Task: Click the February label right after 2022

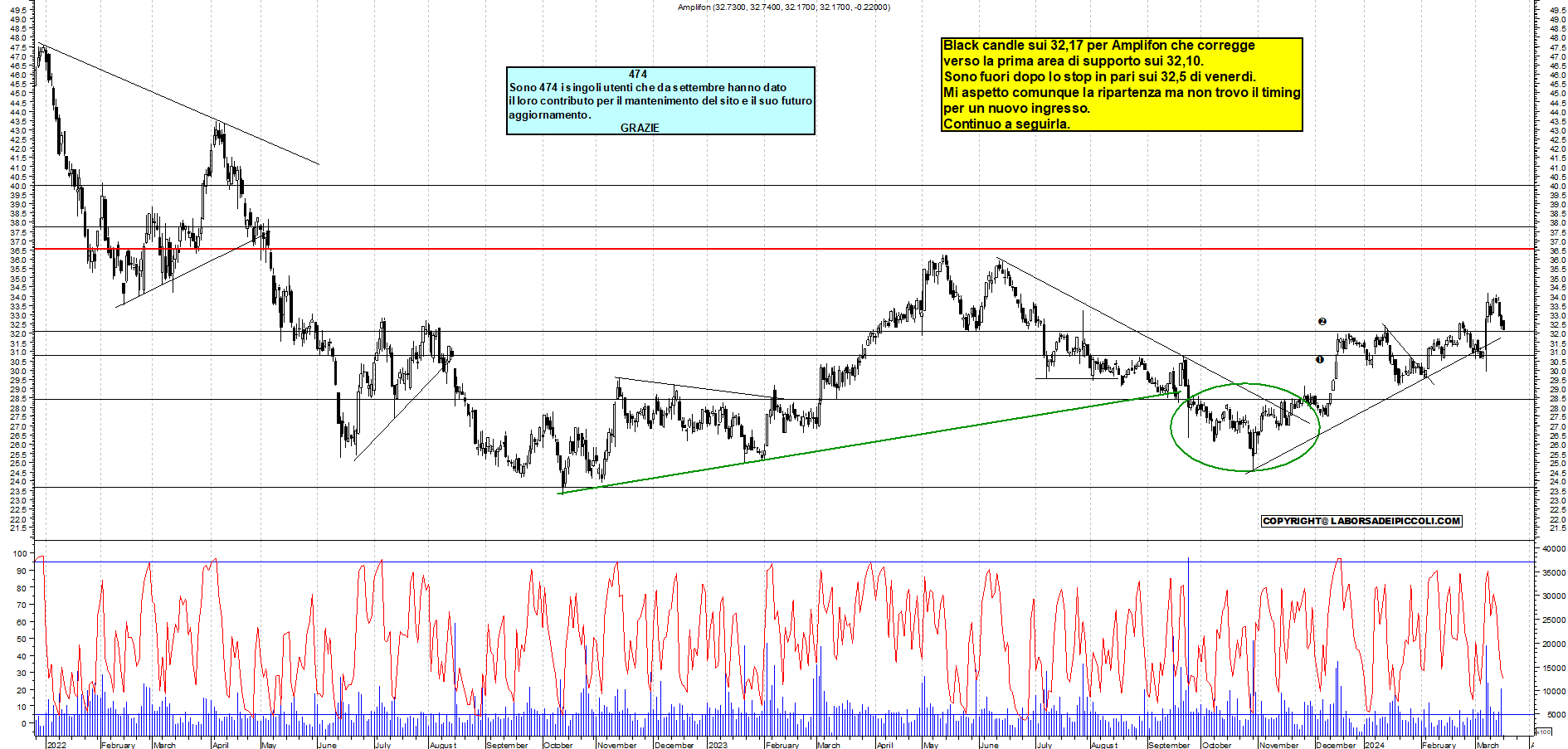Action: click(x=118, y=745)
